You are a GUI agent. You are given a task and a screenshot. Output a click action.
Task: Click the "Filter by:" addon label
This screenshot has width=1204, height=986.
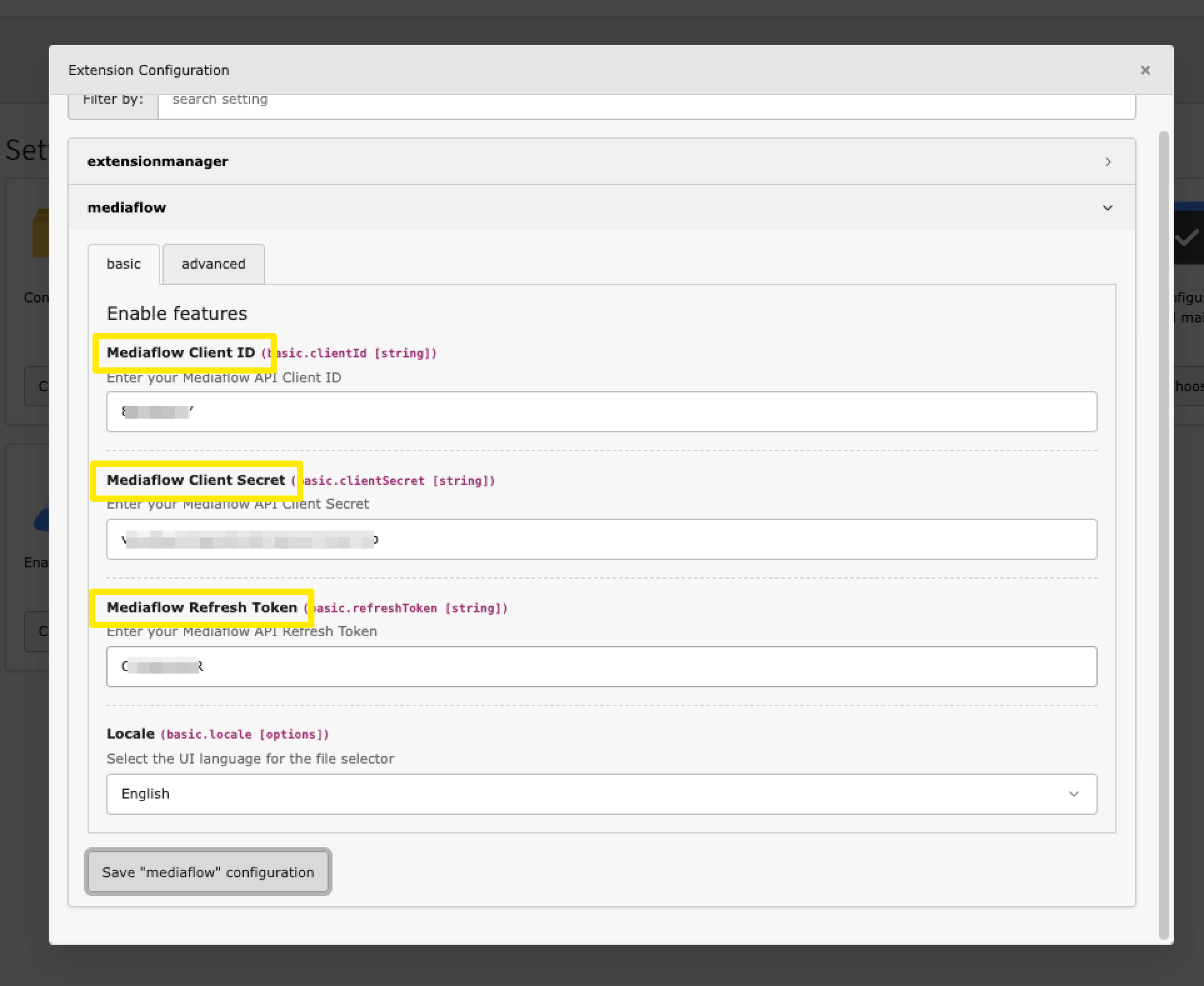113,105
